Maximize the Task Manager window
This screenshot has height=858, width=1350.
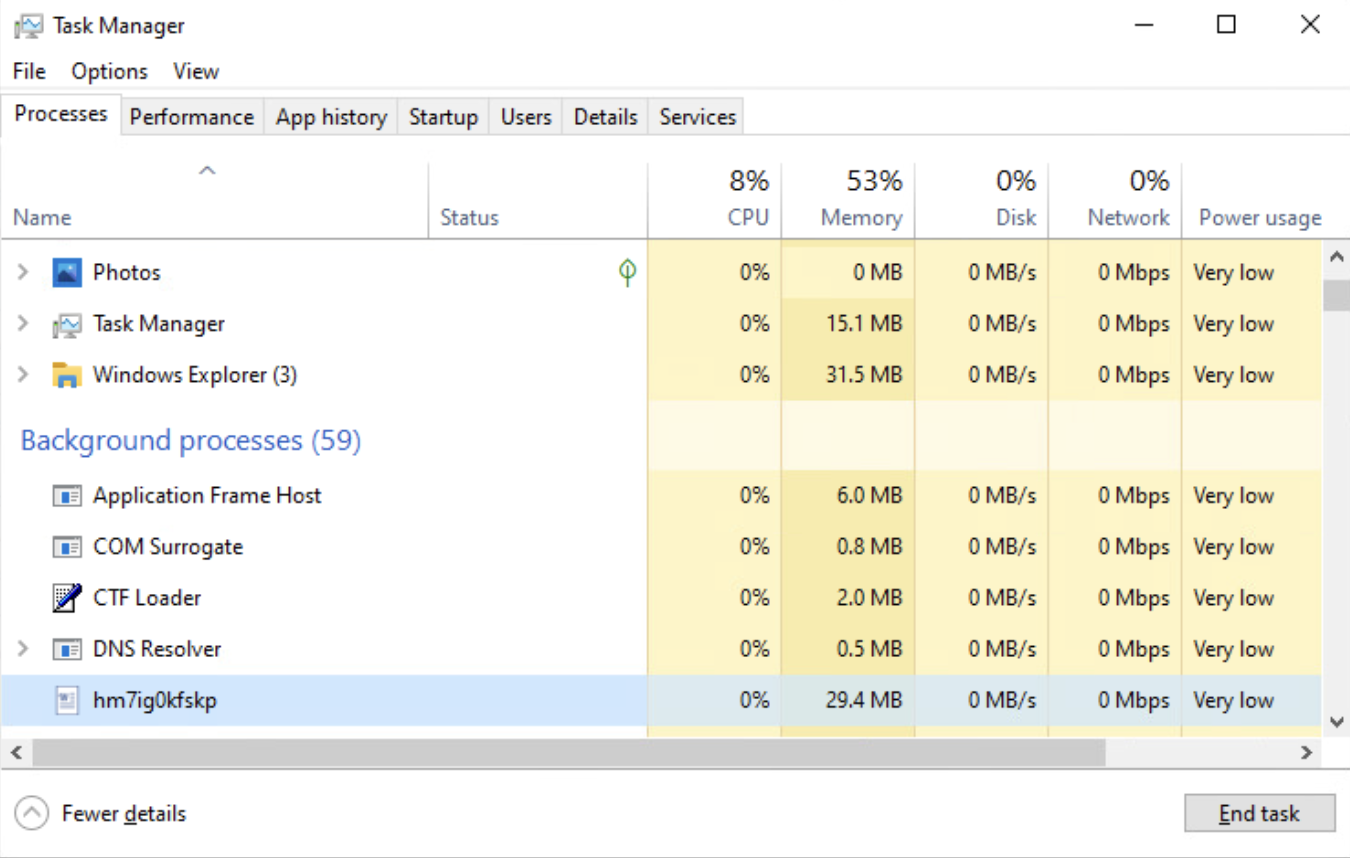(x=1226, y=25)
